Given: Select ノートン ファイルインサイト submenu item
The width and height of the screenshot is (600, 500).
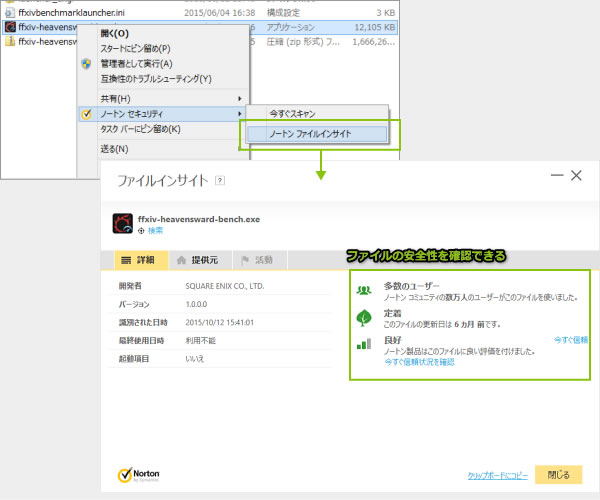Looking at the screenshot, I should tap(317, 134).
